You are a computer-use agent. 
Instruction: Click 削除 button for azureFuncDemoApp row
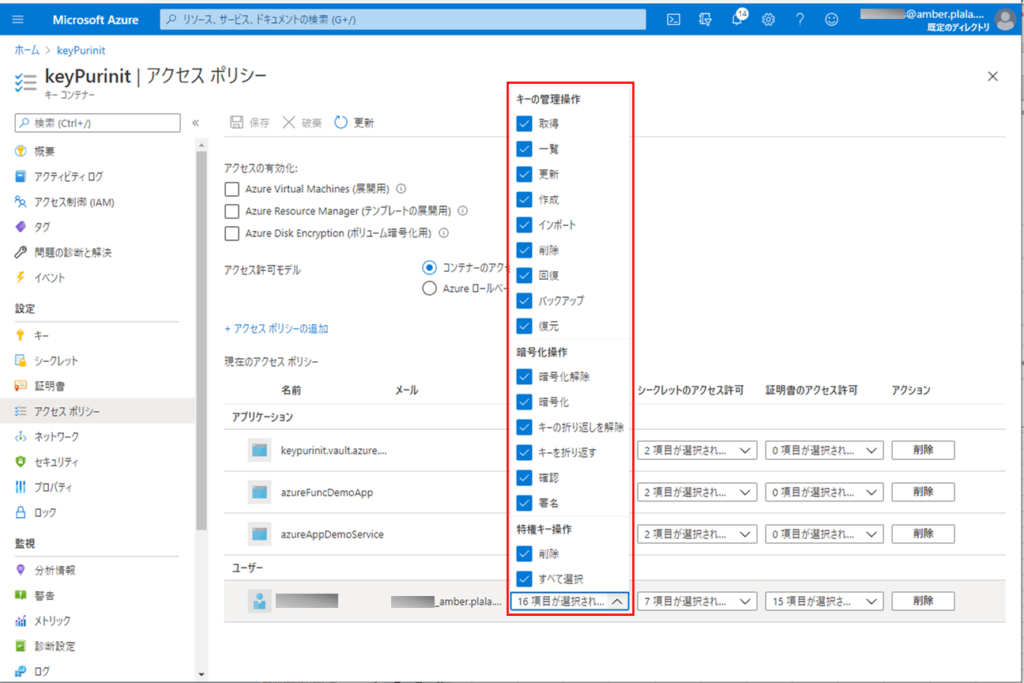[923, 492]
